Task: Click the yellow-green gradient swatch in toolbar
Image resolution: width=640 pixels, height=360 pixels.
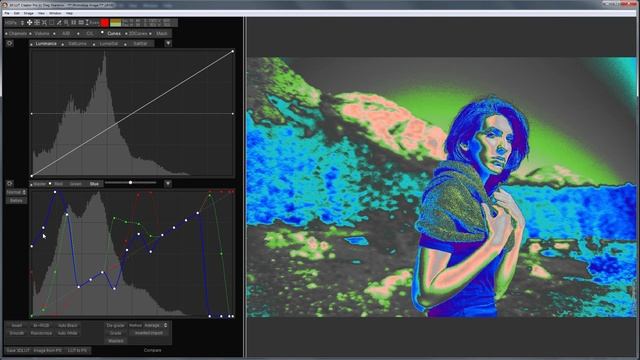Action: click(116, 23)
